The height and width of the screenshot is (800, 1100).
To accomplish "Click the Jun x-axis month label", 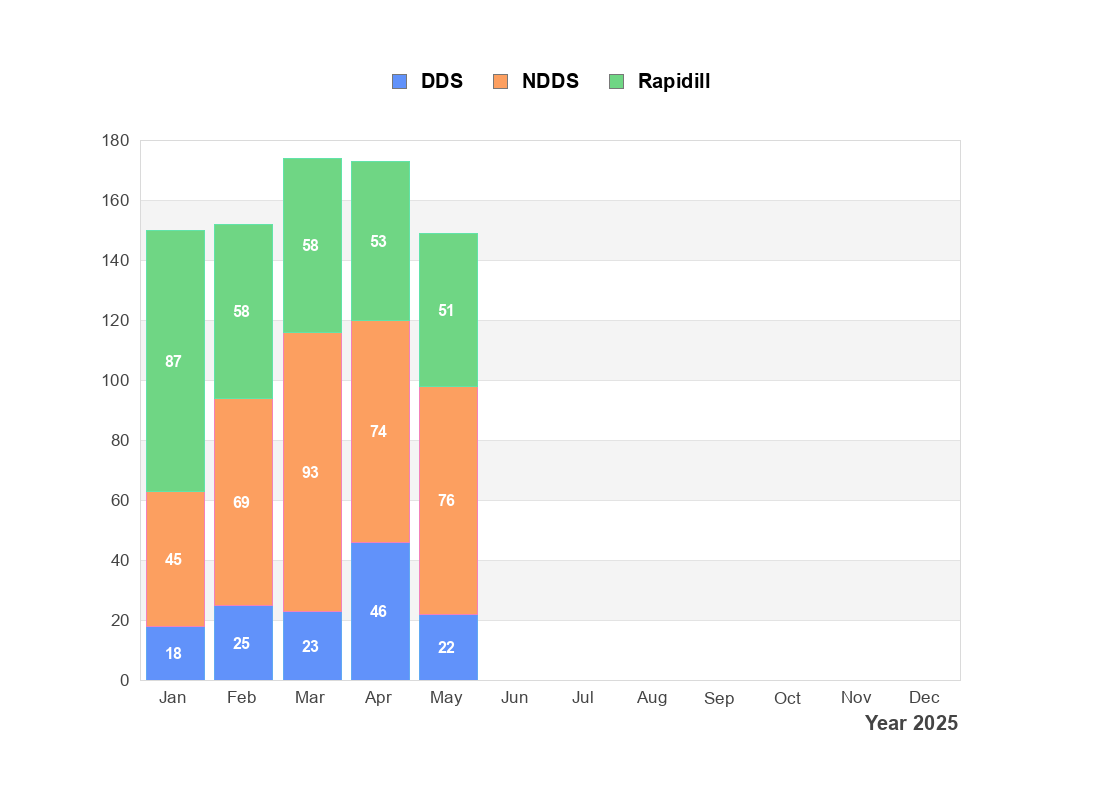I will pos(514,698).
